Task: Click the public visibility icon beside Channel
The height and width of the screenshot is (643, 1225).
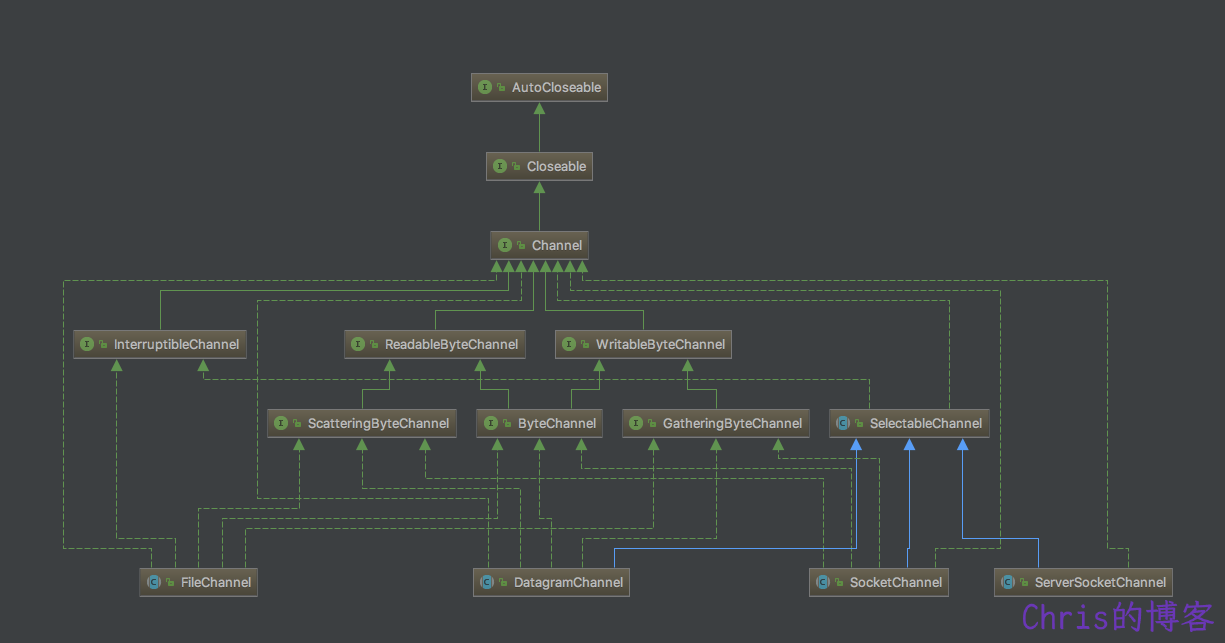Action: coord(521,245)
